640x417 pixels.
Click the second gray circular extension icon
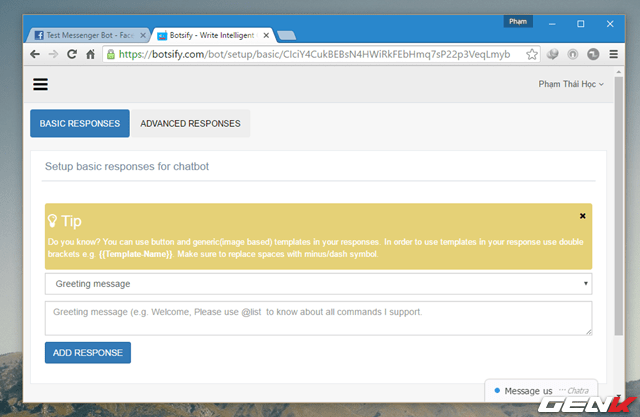[573, 54]
